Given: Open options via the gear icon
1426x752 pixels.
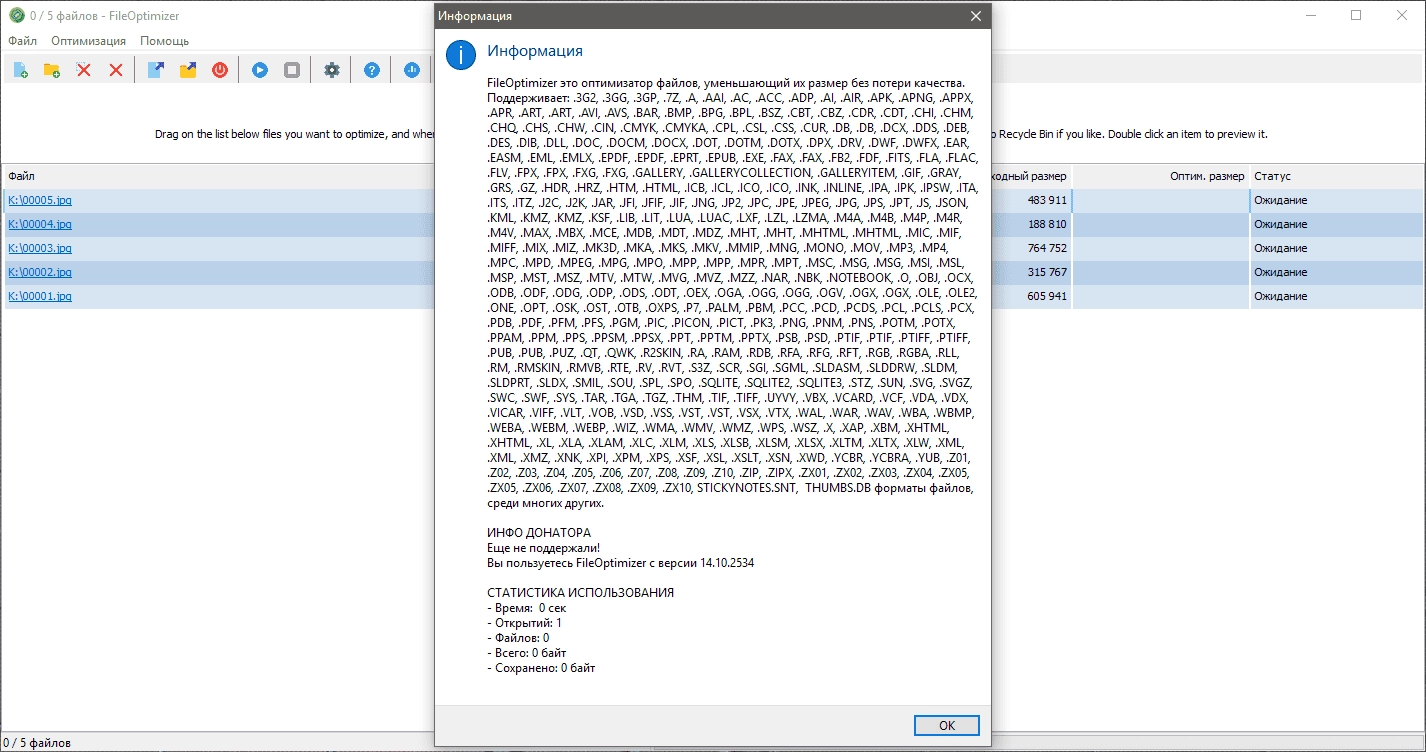Looking at the screenshot, I should pyautogui.click(x=332, y=70).
